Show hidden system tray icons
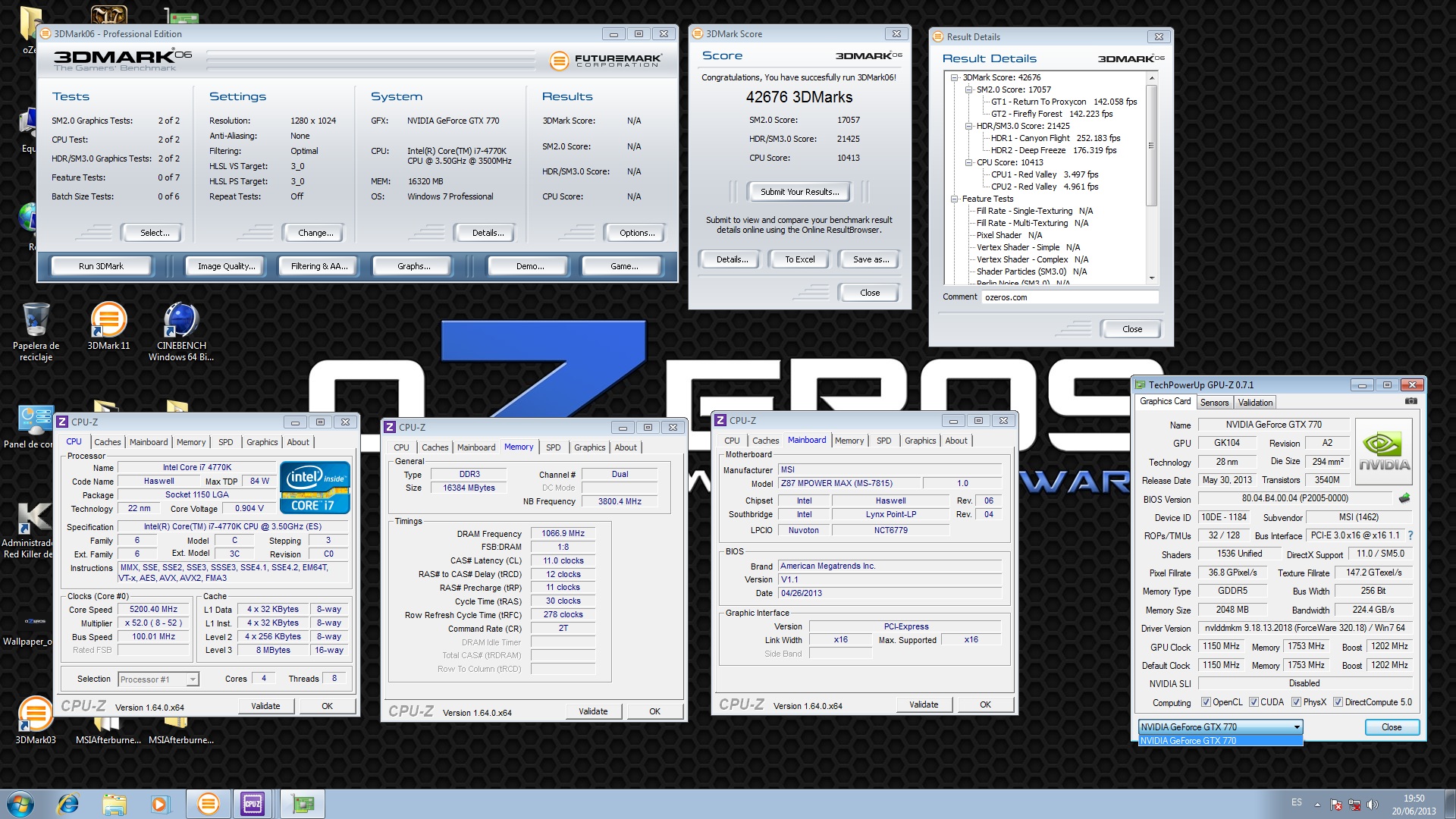The image size is (1456, 819). (1317, 805)
